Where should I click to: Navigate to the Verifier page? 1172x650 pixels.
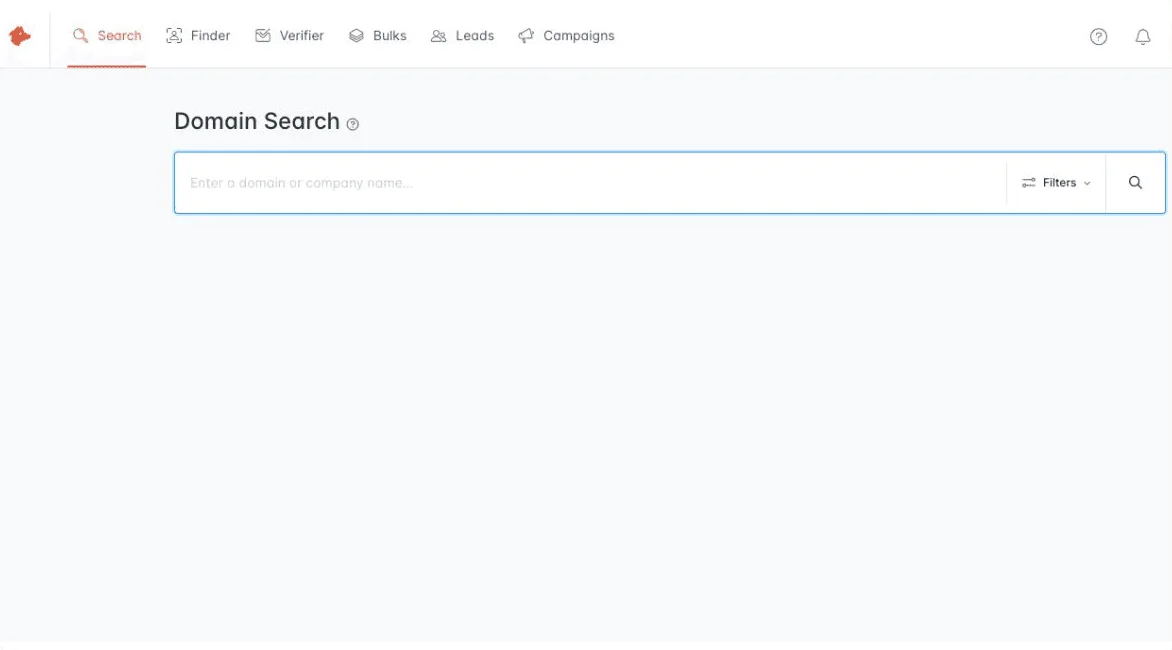pyautogui.click(x=290, y=35)
